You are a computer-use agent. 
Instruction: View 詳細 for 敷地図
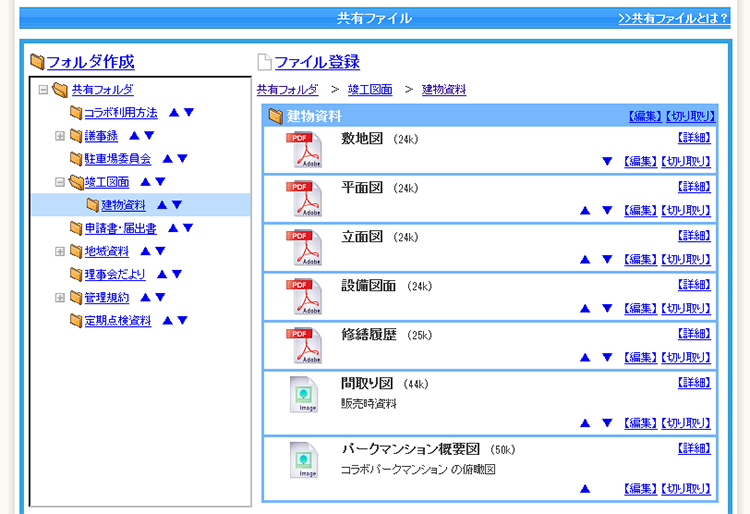pyautogui.click(x=694, y=138)
